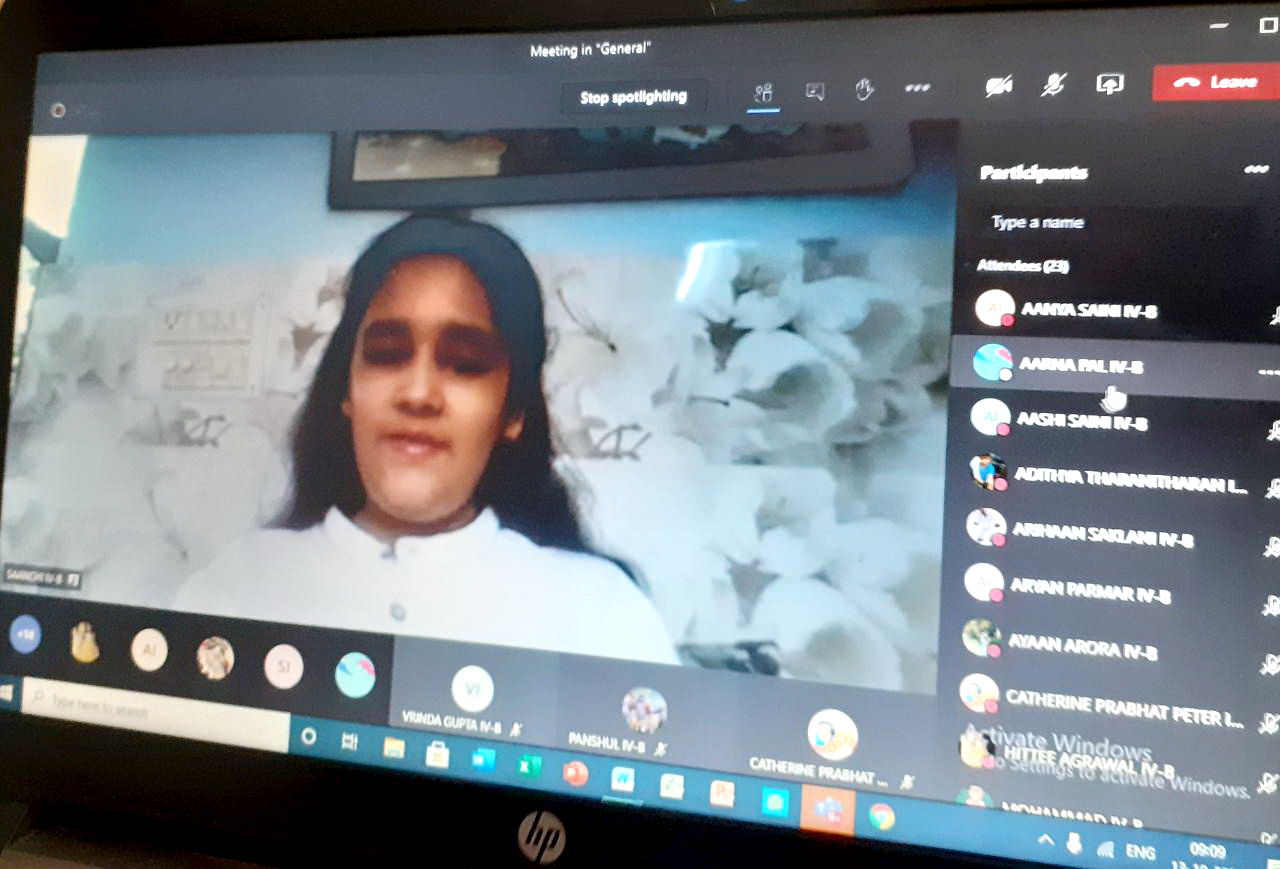Toggle the microphone mute button
Screen dimensions: 1280x869
coord(1053,85)
